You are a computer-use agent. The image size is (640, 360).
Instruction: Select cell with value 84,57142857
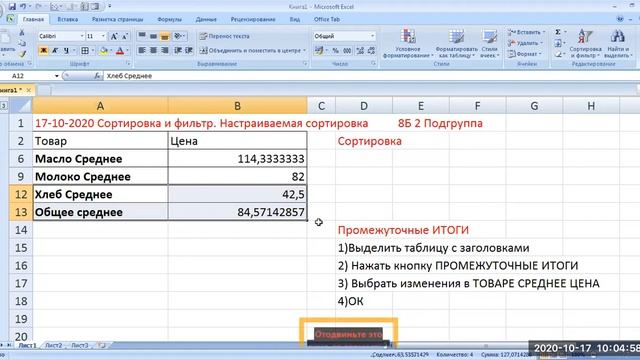(x=238, y=212)
